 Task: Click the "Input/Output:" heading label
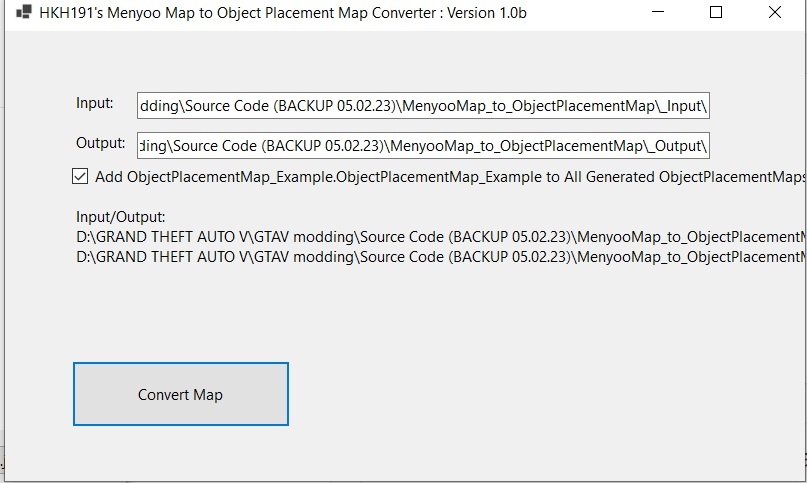click(121, 217)
